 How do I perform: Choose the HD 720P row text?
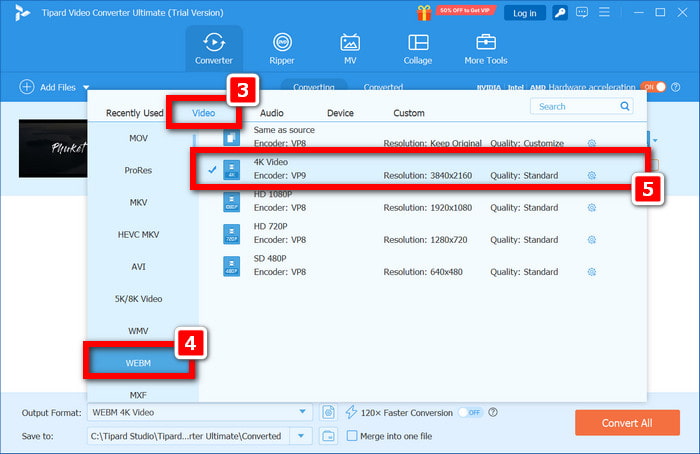click(271, 226)
